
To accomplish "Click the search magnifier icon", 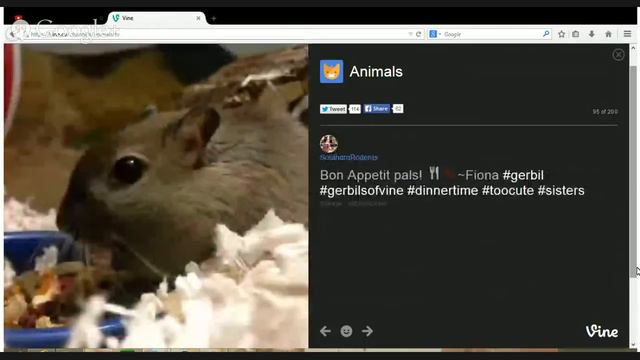I will click(546, 34).
